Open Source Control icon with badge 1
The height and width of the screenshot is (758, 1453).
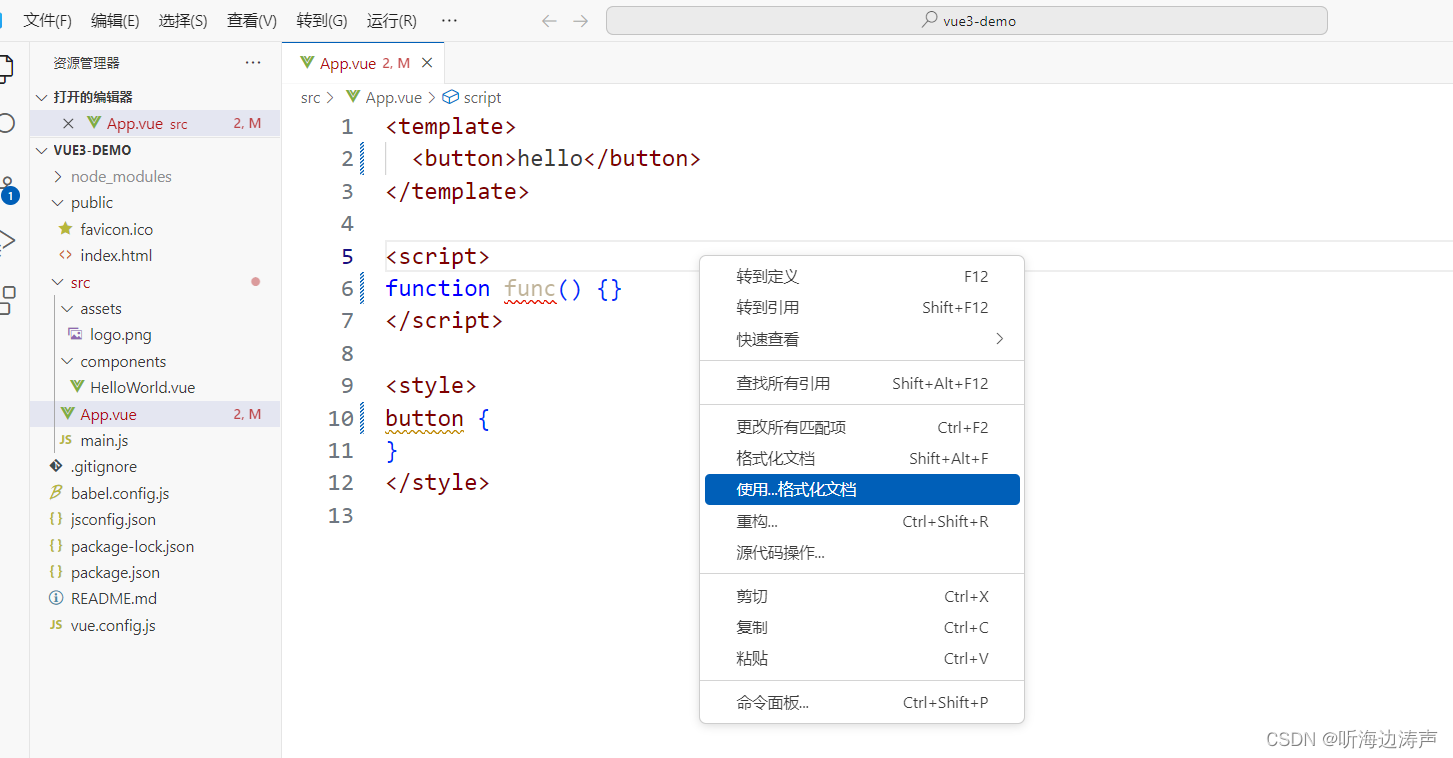(x=8, y=189)
